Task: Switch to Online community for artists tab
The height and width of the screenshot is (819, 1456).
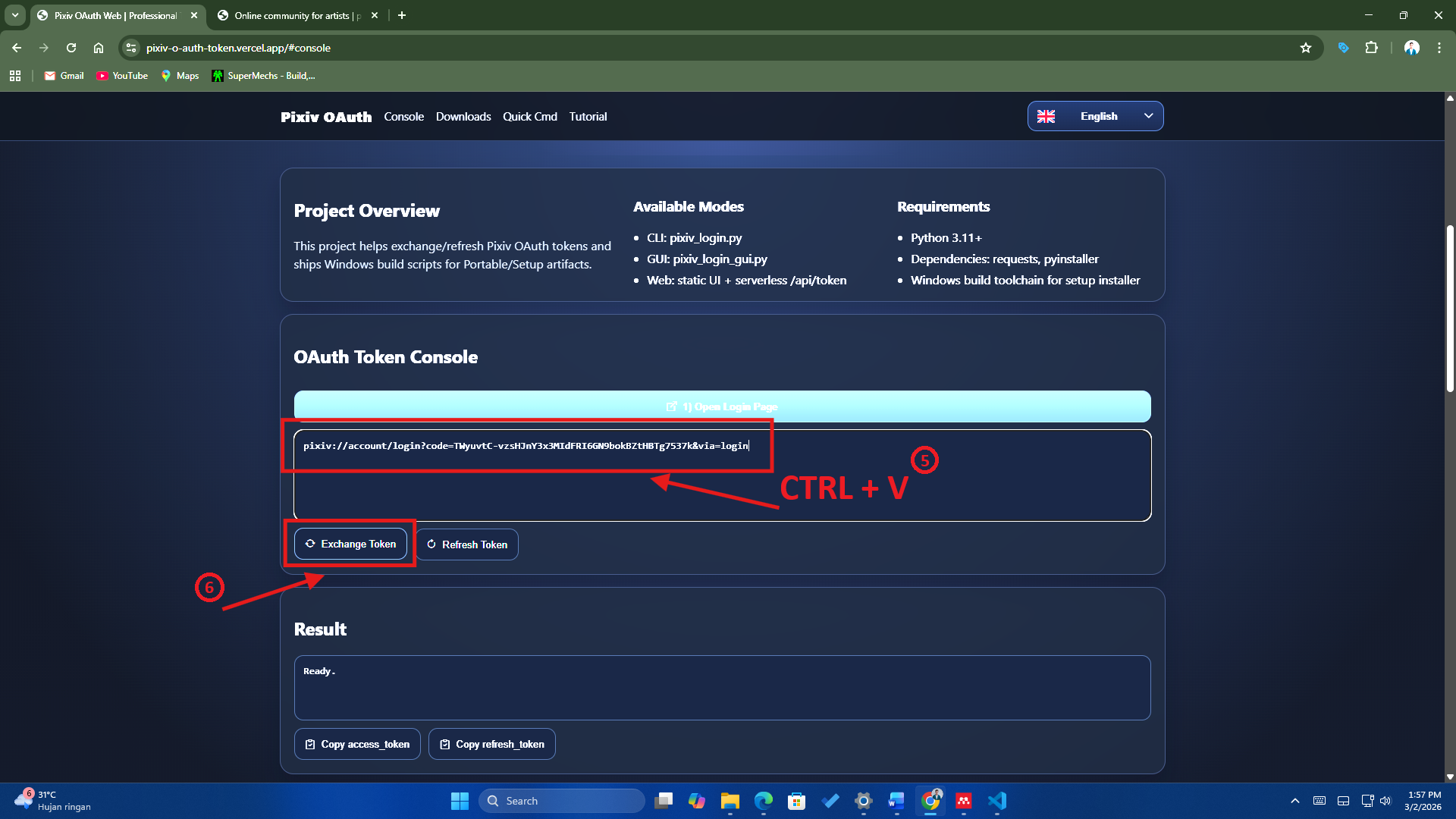Action: 296,15
